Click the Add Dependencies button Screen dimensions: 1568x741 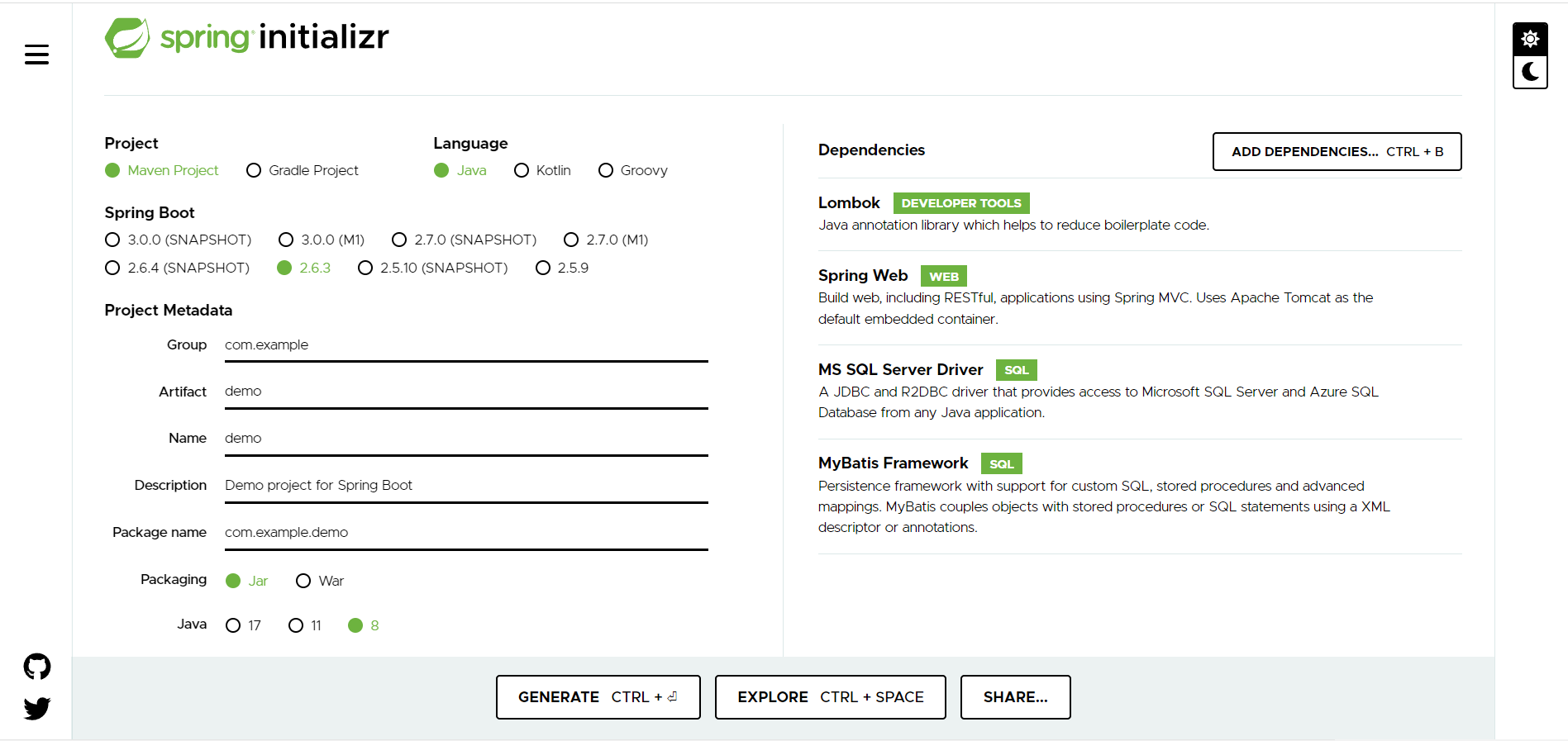[x=1337, y=151]
